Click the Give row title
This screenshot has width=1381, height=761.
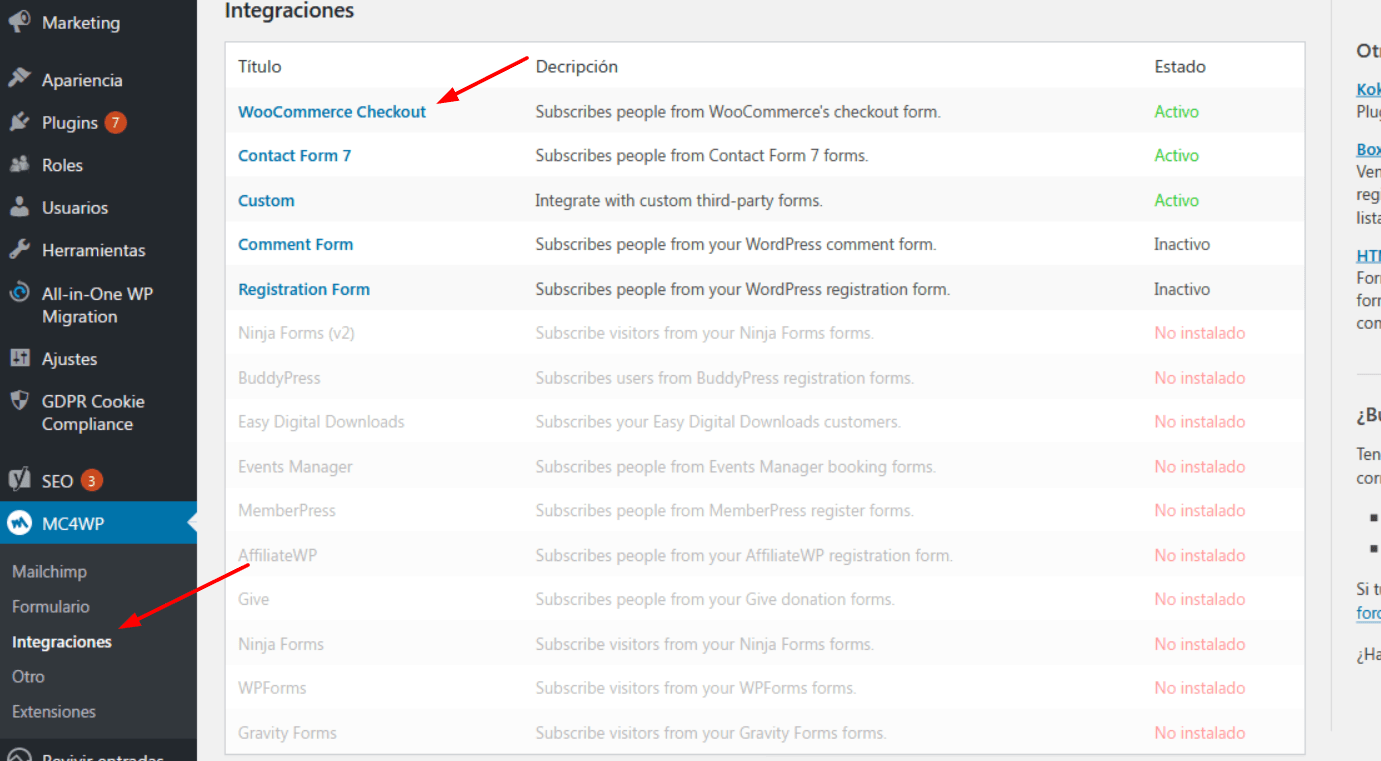(x=254, y=599)
